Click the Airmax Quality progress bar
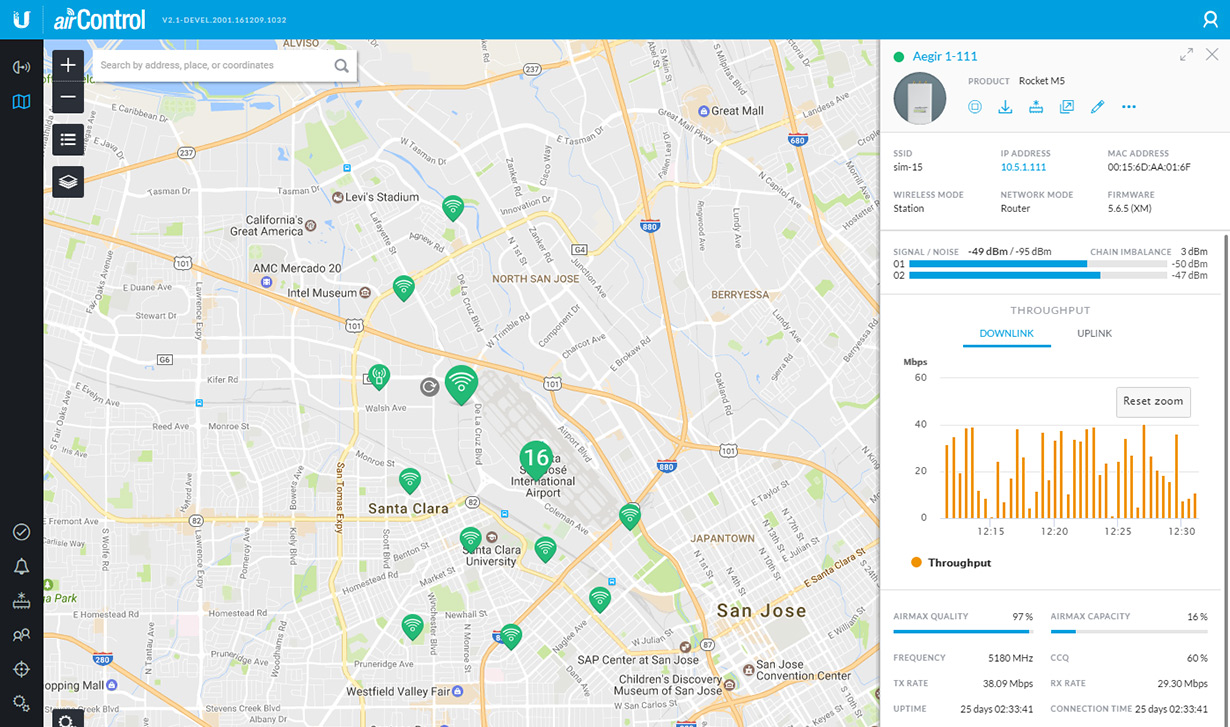 click(963, 631)
